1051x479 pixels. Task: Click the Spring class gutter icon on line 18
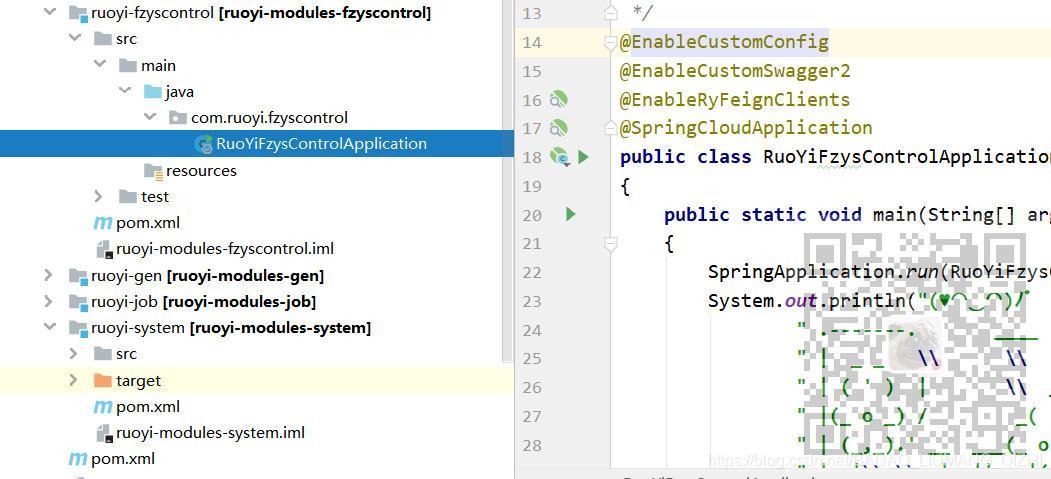559,157
